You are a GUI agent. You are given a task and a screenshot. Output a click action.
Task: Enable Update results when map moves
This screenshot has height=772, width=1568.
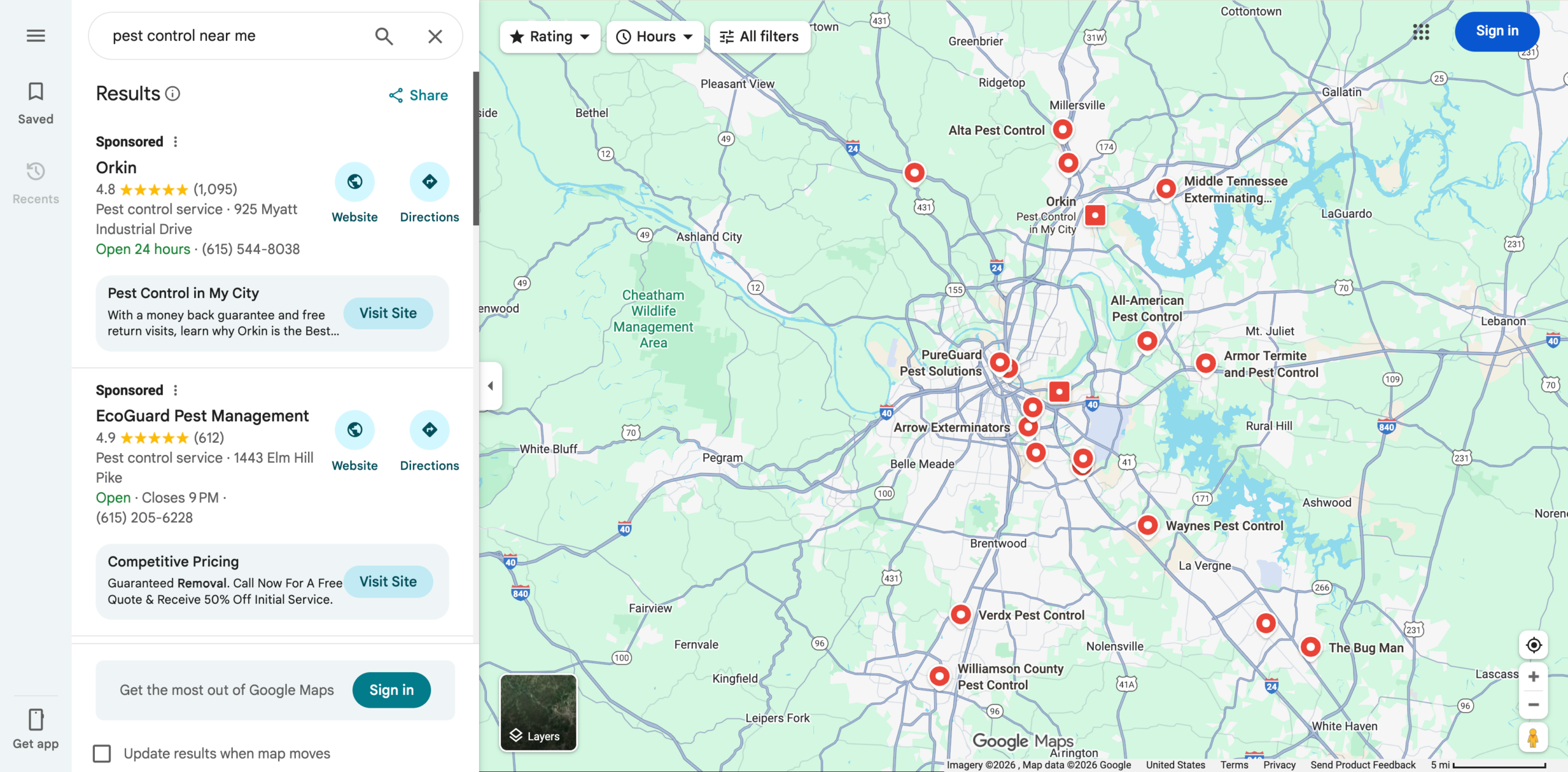[x=102, y=753]
